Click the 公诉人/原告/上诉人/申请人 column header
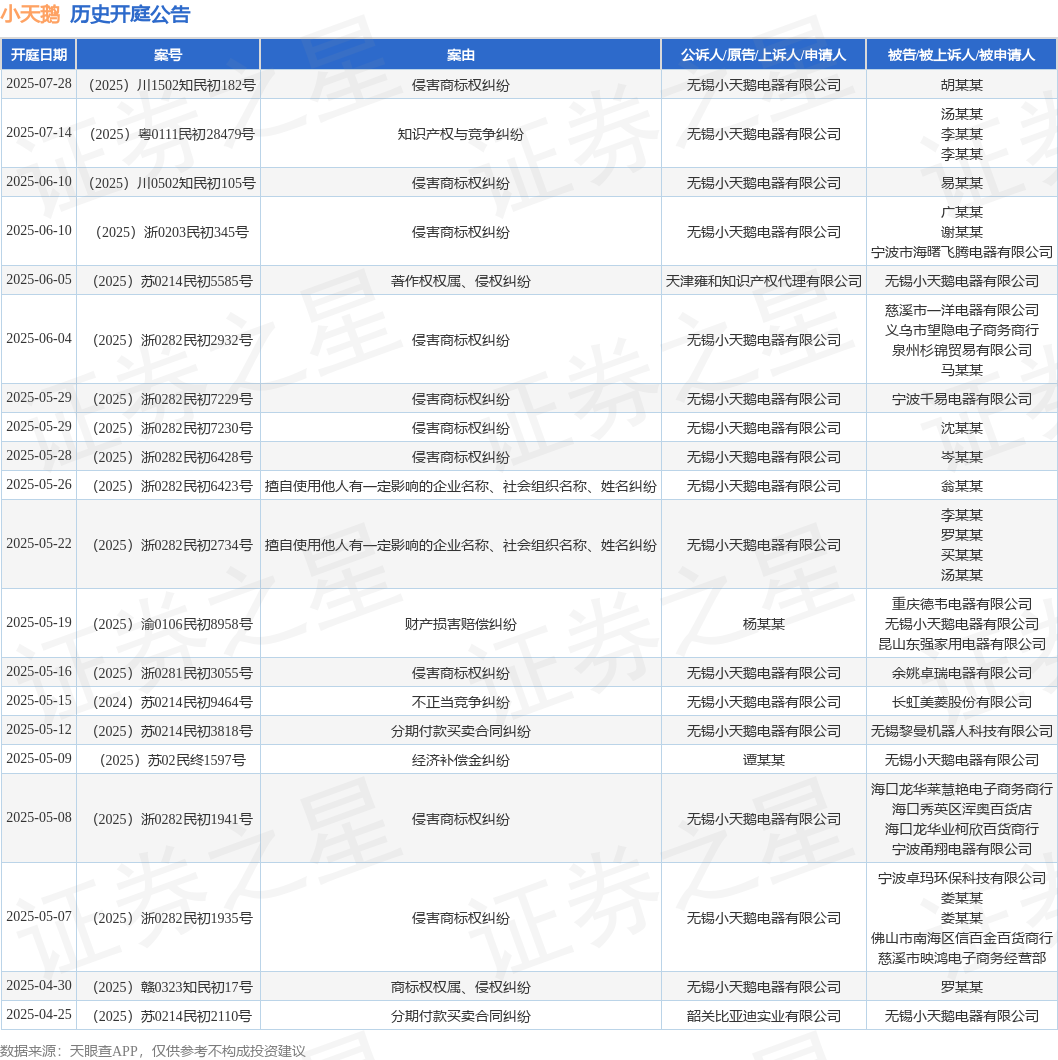1058x1060 pixels. [763, 55]
